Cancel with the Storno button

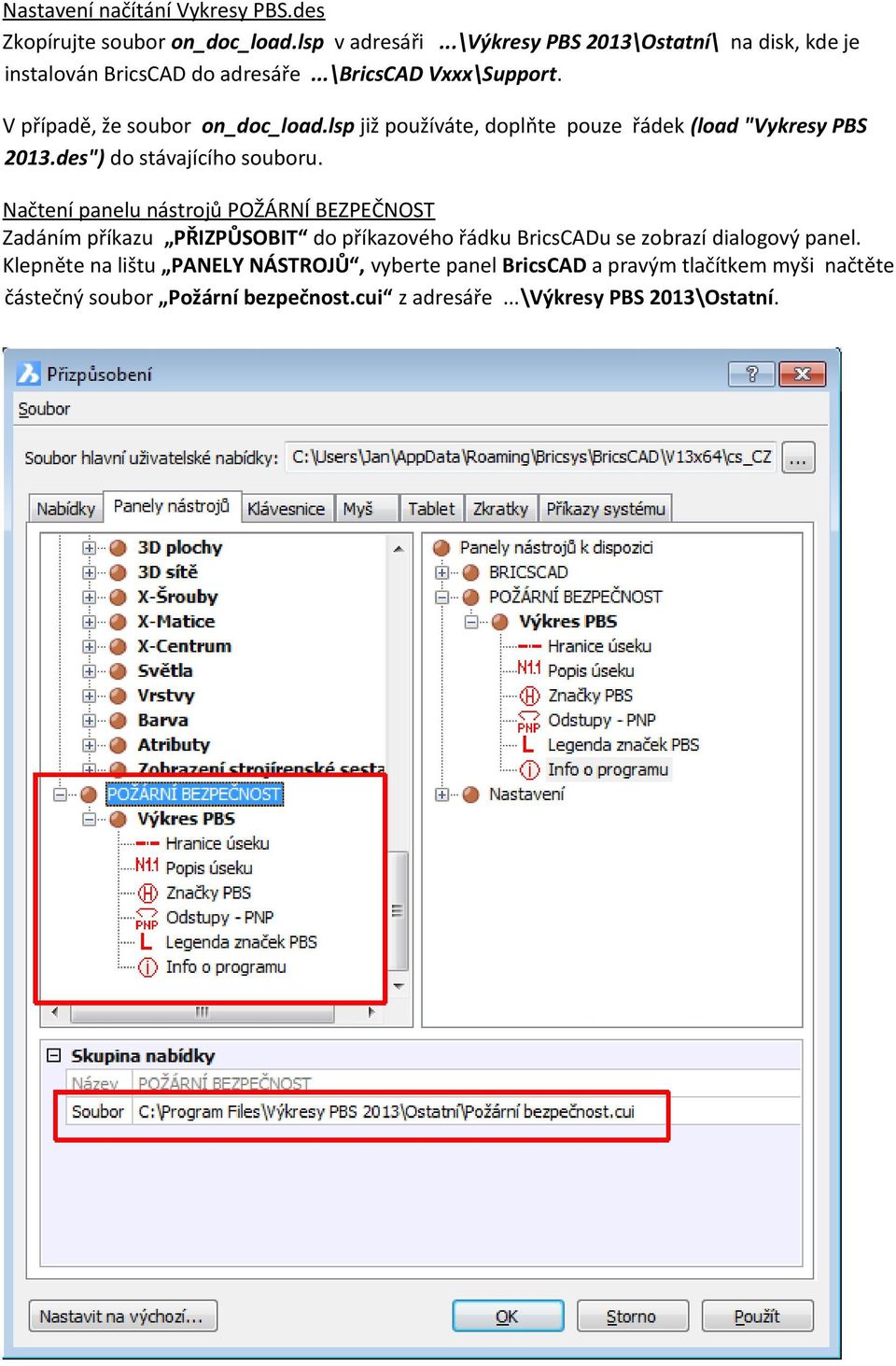click(x=632, y=1317)
